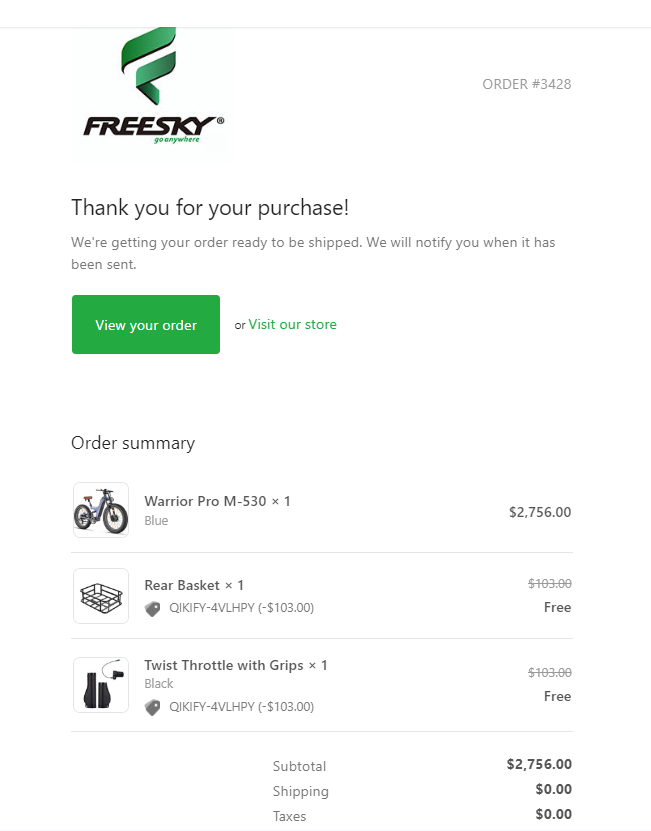Viewport: 651px width, 831px height.
Task: Click the Shipping label in totals
Action: click(x=300, y=791)
